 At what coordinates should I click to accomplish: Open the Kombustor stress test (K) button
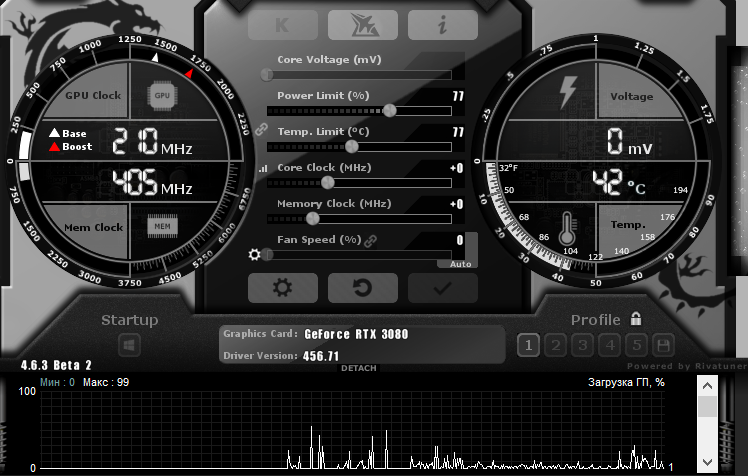[283, 25]
